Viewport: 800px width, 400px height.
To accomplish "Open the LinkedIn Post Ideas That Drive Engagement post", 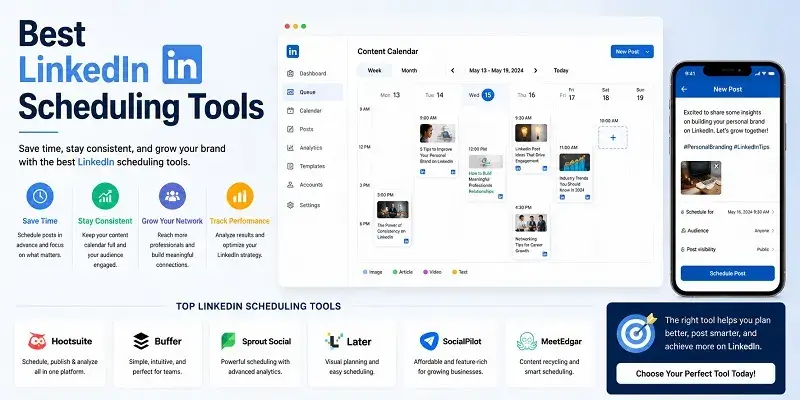I will [531, 143].
